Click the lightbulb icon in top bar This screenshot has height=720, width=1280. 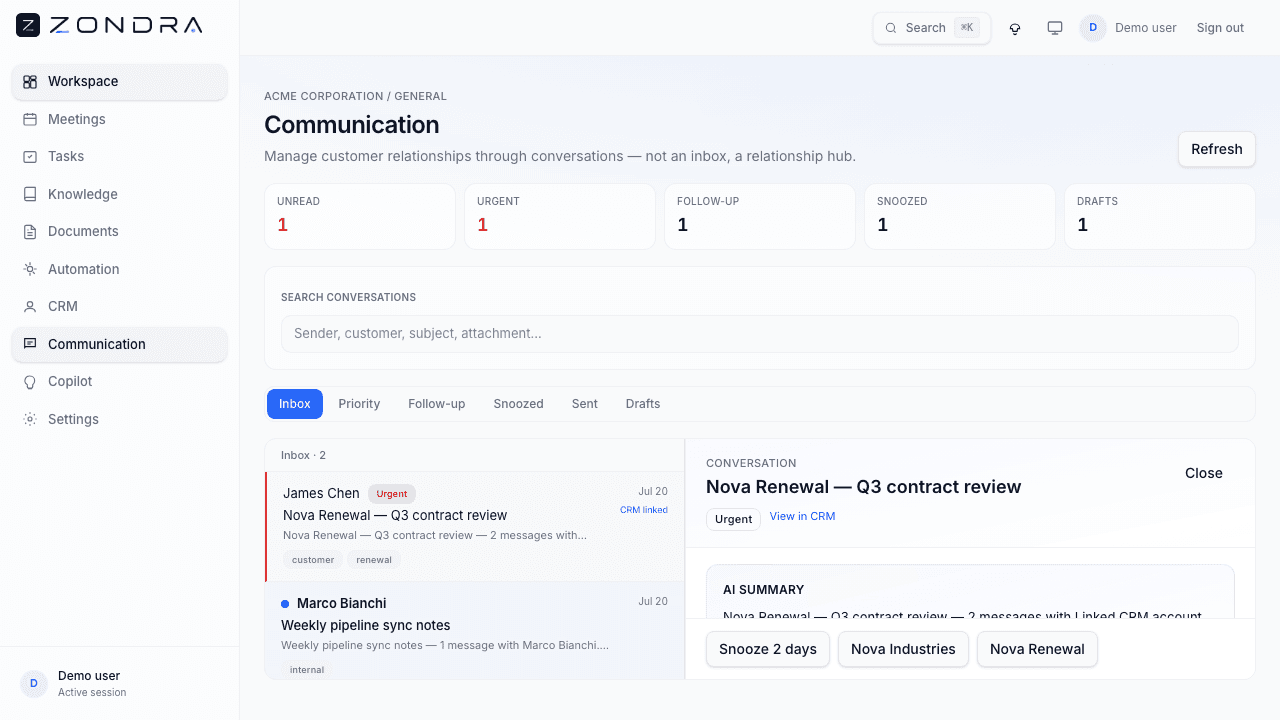1015,28
